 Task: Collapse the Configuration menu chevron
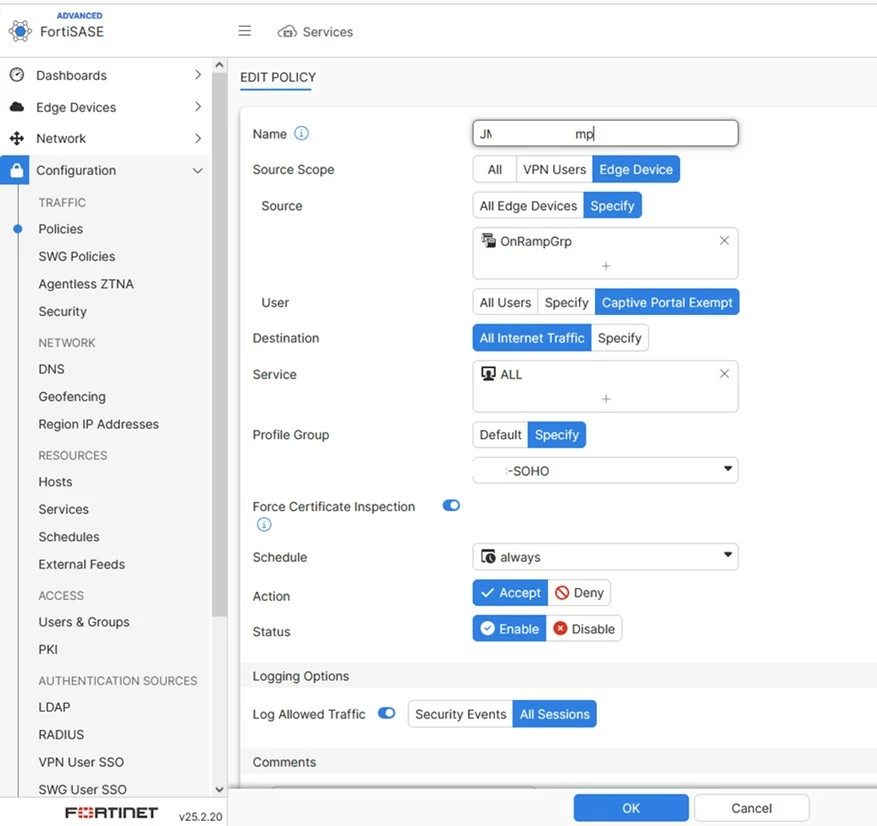(197, 171)
